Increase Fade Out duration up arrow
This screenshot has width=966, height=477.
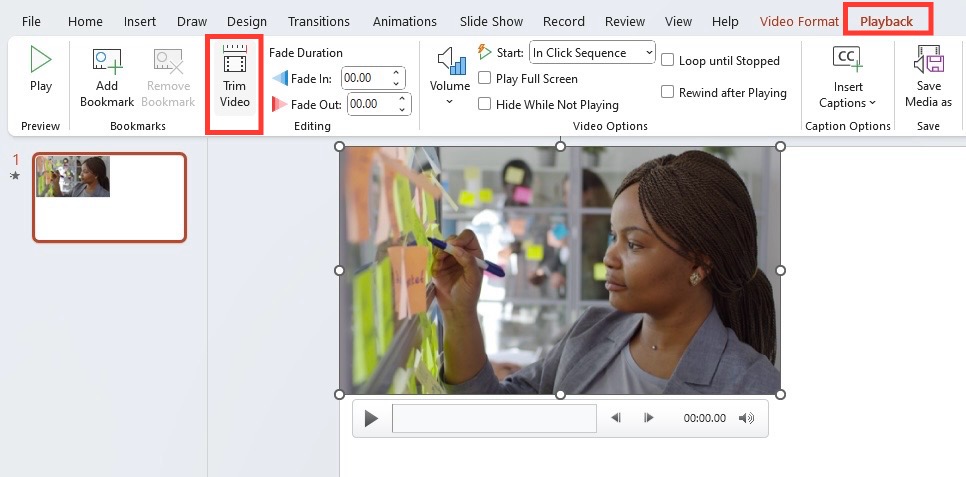402,98
